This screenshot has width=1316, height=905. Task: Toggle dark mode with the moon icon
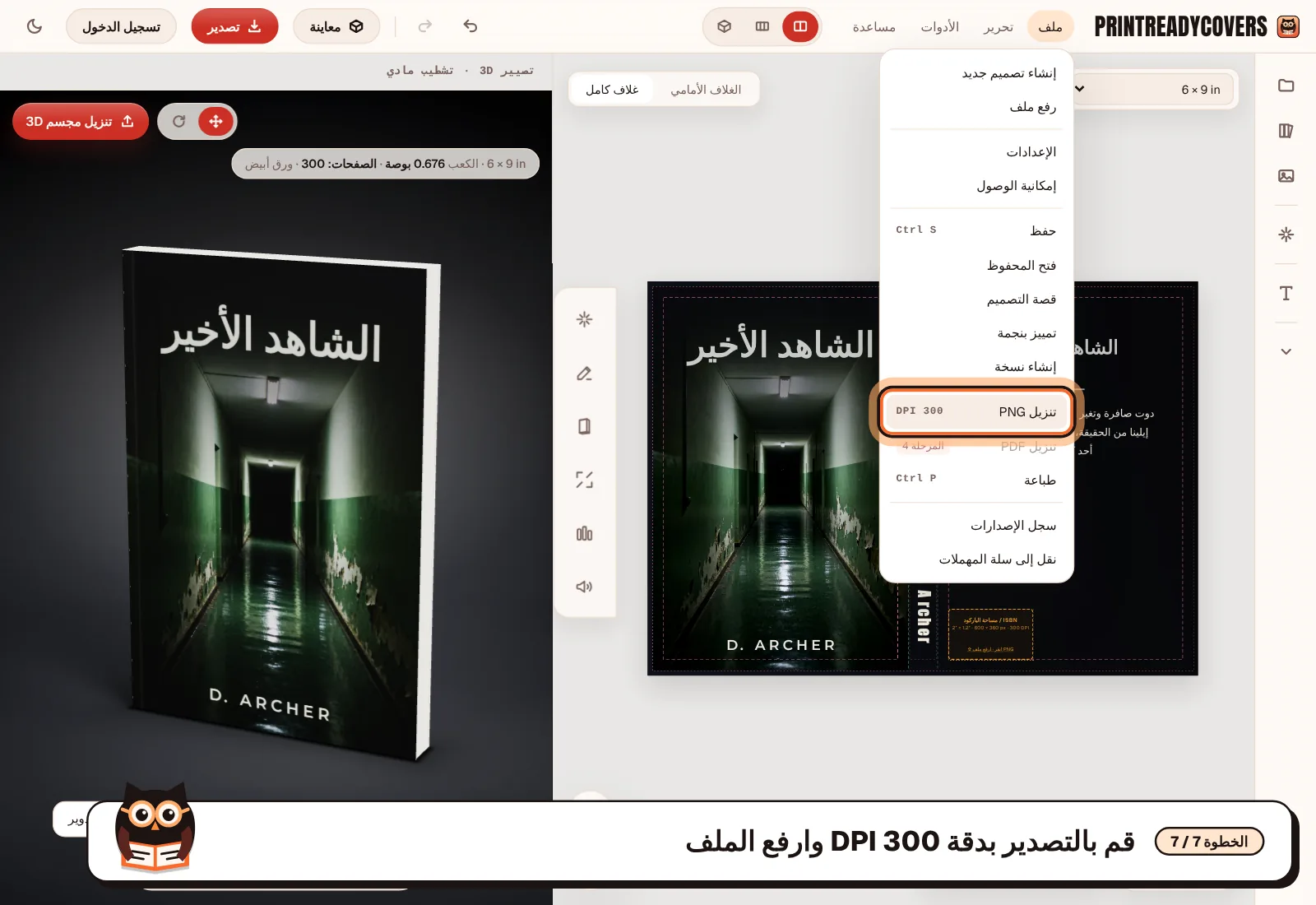tap(35, 26)
